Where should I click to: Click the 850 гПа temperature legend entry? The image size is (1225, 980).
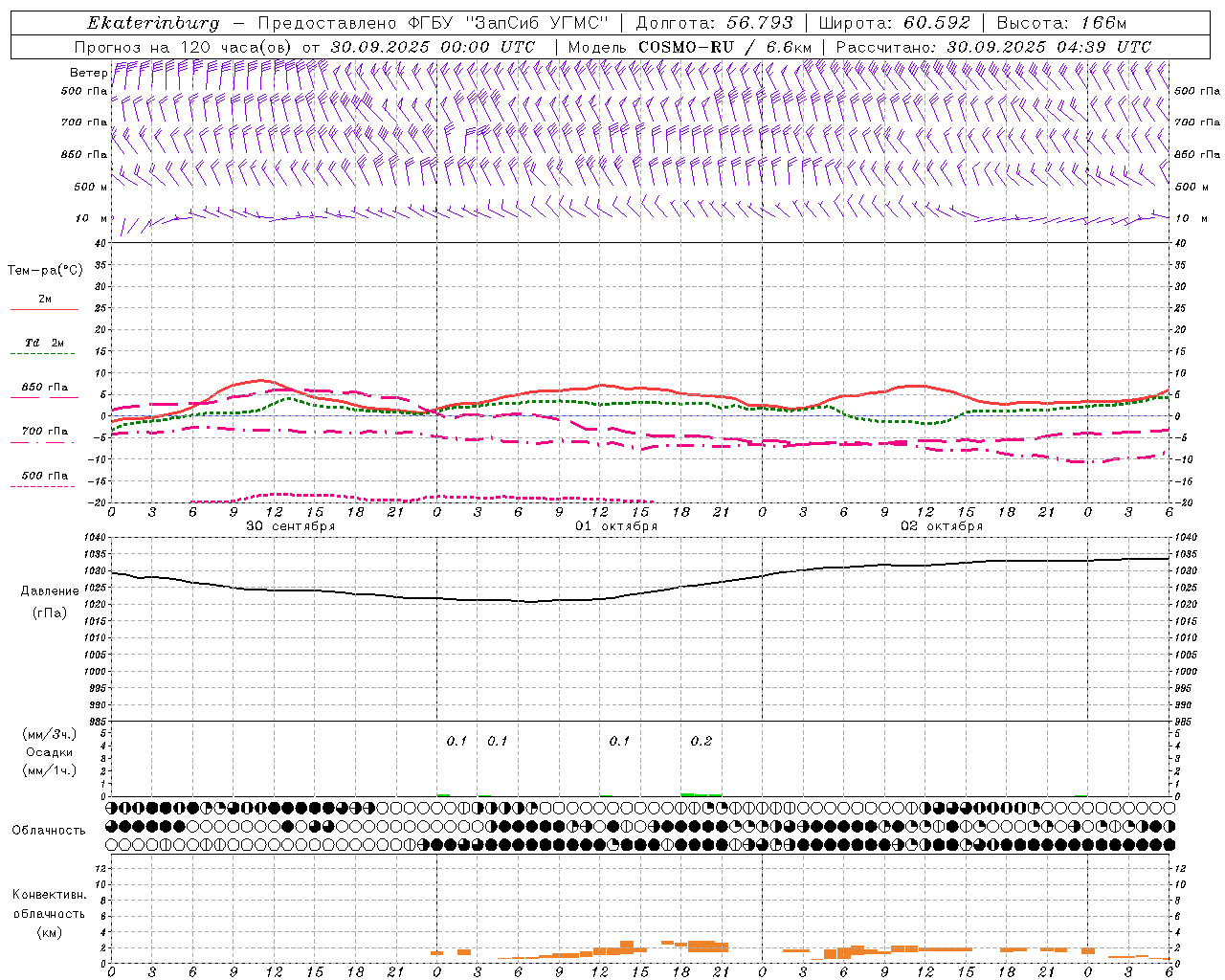pos(44,388)
